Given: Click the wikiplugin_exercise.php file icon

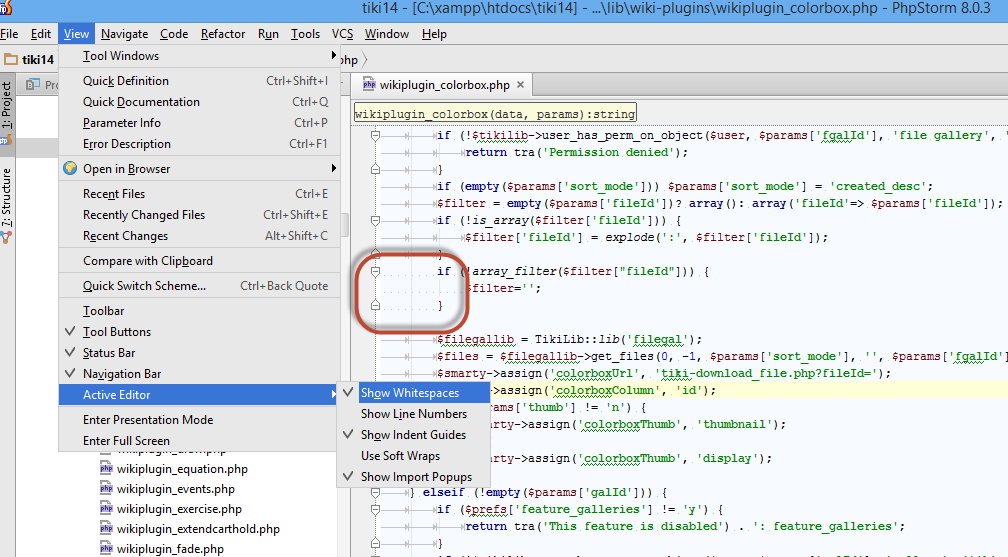Looking at the screenshot, I should [106, 509].
